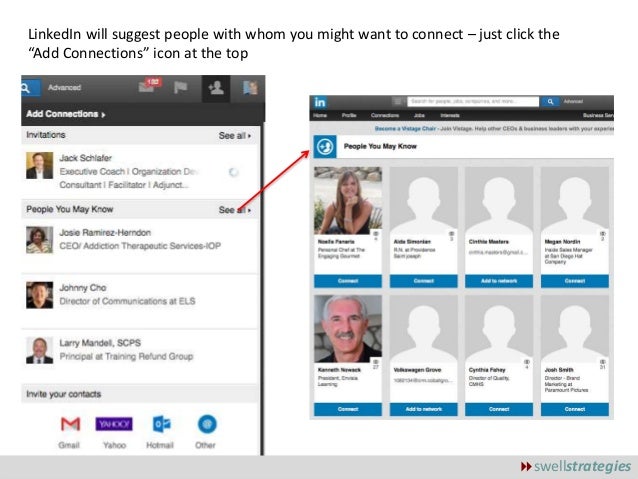This screenshot has width=638, height=479.
Task: Connect with Megan Nordin
Action: [x=575, y=281]
